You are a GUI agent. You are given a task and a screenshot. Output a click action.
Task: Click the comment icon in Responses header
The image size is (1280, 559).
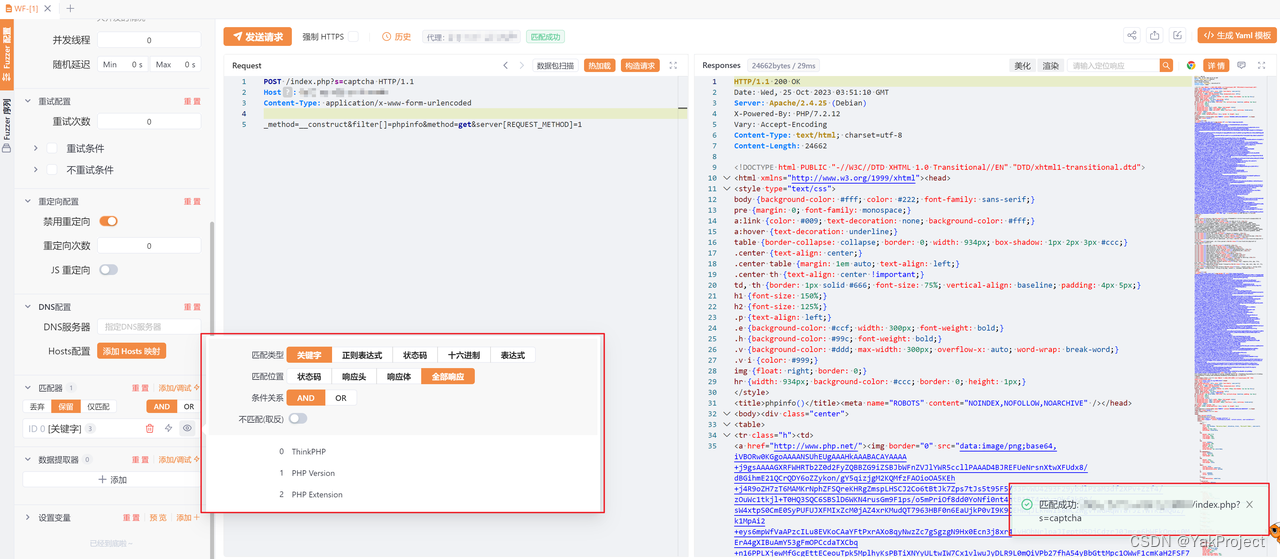click(x=1241, y=65)
